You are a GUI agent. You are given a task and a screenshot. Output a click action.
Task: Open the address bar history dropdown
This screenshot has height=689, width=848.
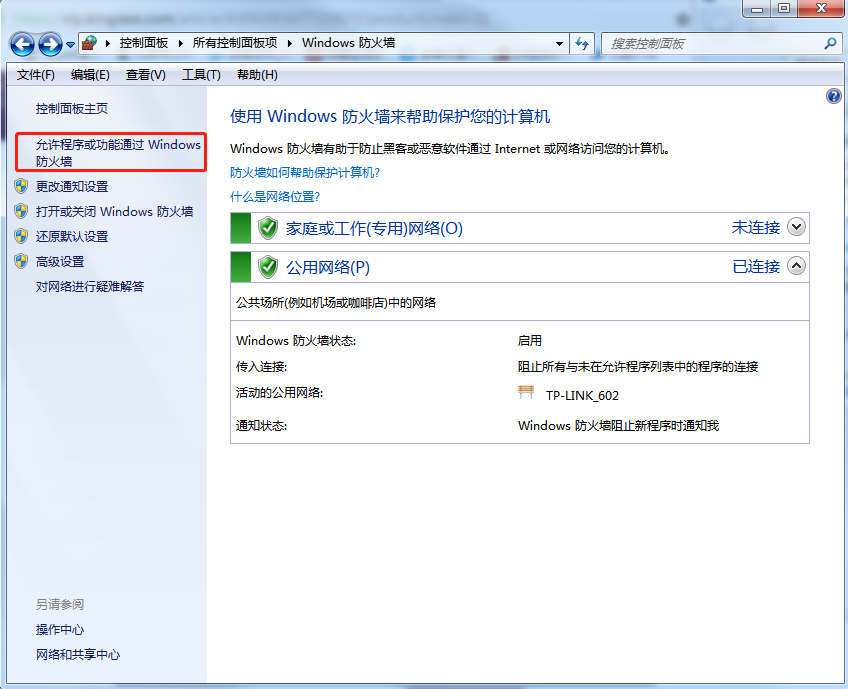coord(559,44)
